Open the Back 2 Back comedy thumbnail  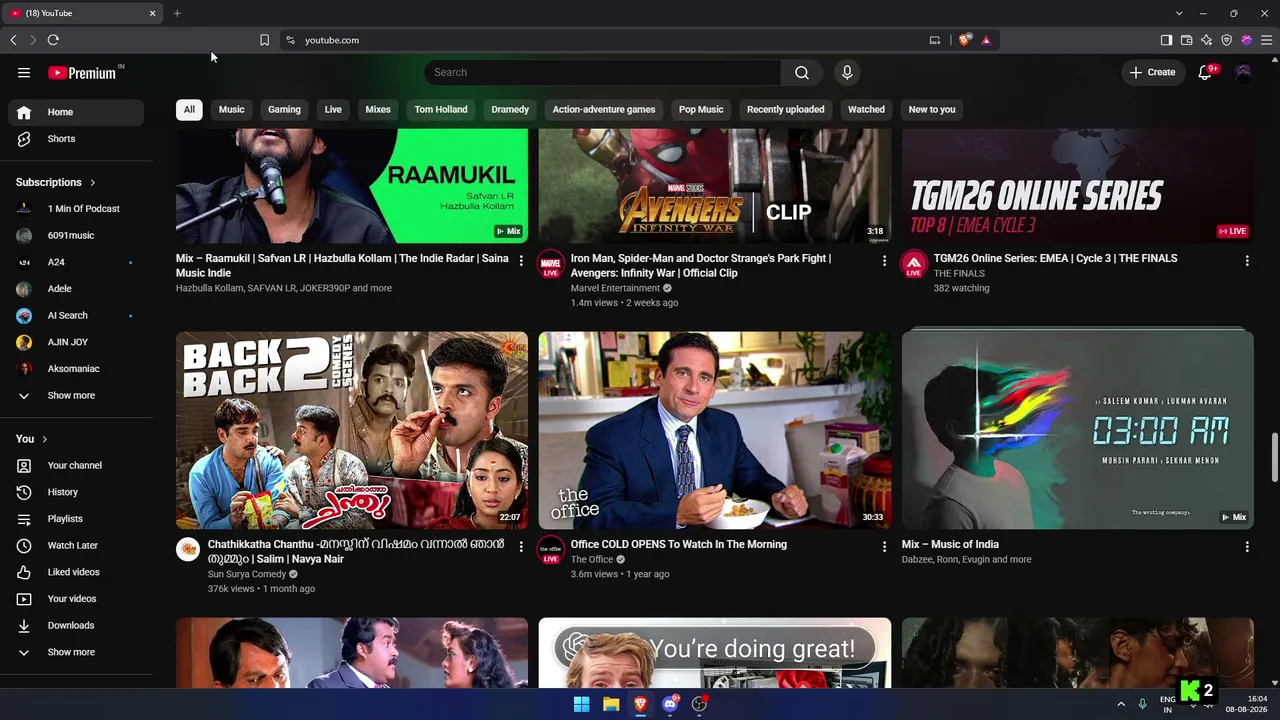[x=352, y=430]
